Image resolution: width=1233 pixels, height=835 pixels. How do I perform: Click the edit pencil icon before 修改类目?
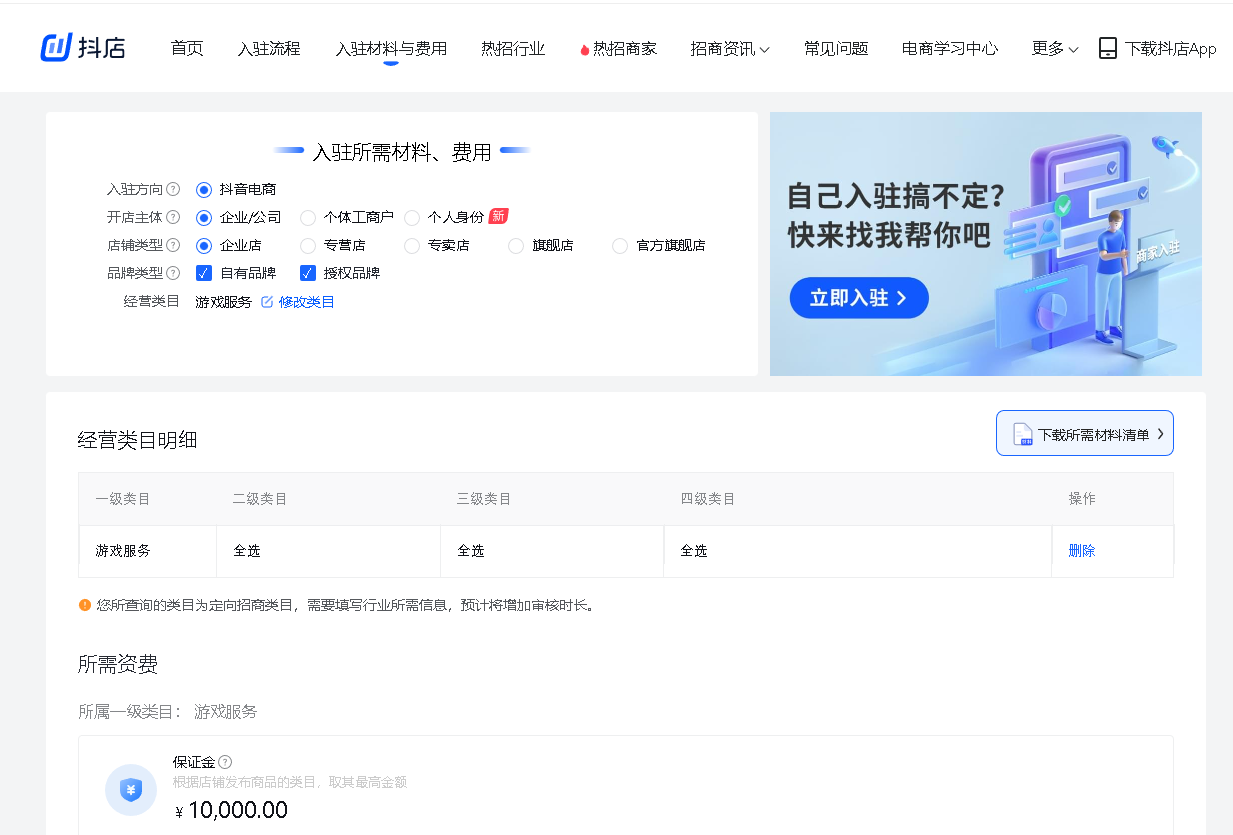coord(267,302)
